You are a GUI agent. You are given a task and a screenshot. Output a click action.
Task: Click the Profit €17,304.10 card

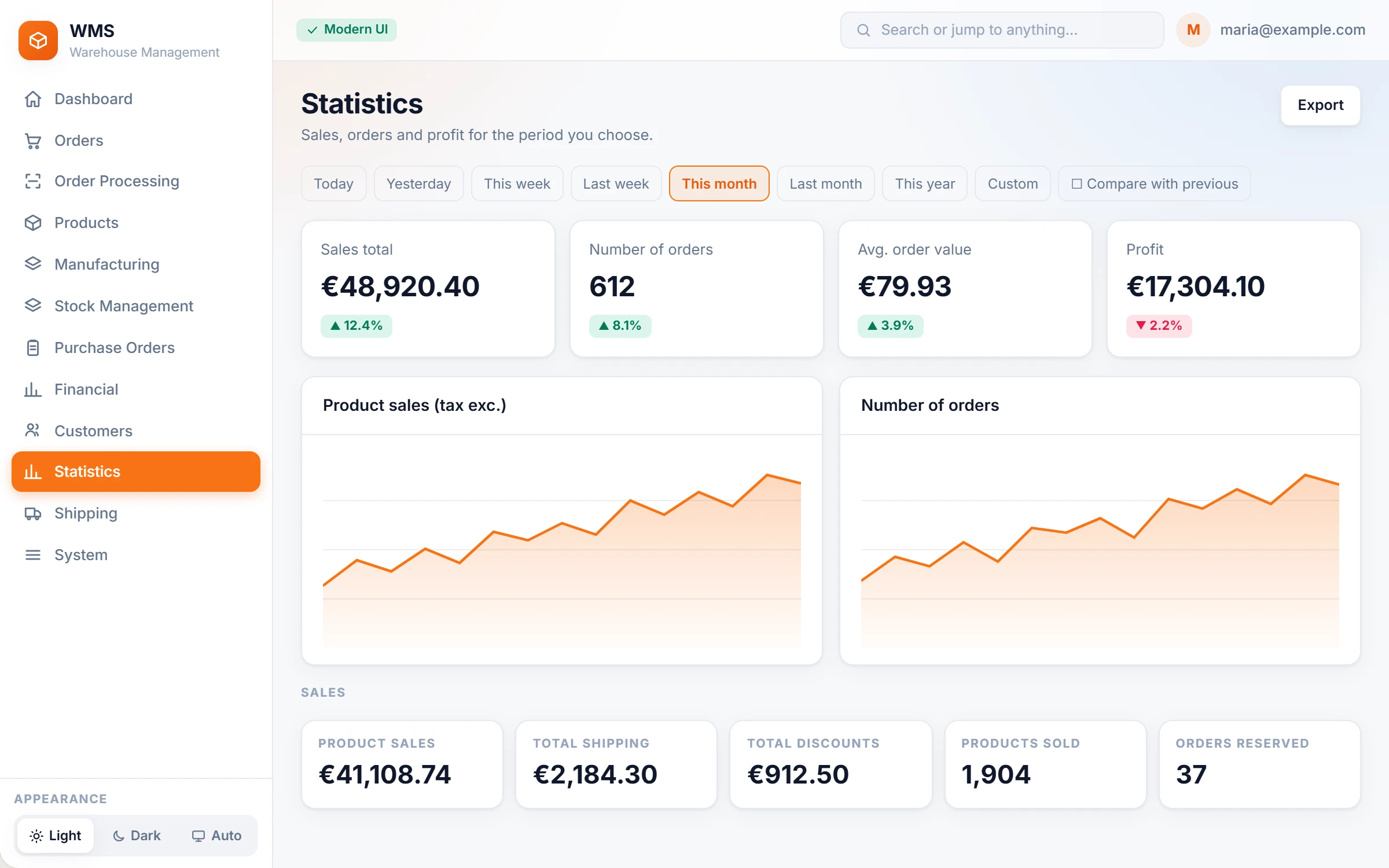point(1234,289)
